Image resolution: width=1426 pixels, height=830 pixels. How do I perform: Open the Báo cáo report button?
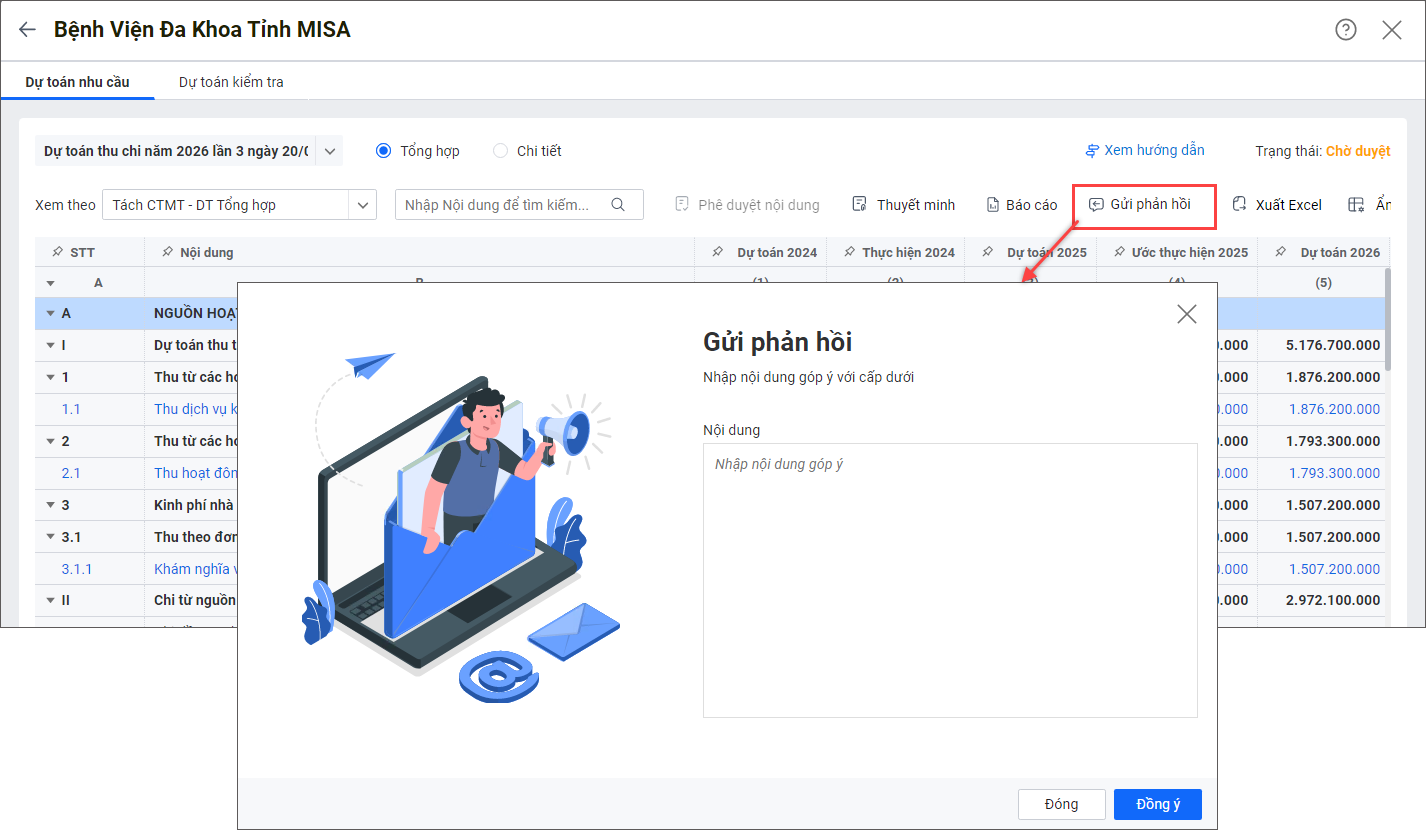1021,205
